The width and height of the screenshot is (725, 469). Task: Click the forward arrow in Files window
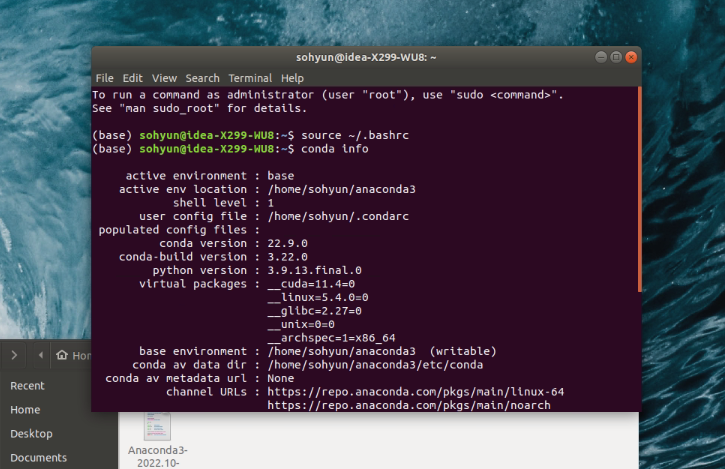tap(14, 355)
